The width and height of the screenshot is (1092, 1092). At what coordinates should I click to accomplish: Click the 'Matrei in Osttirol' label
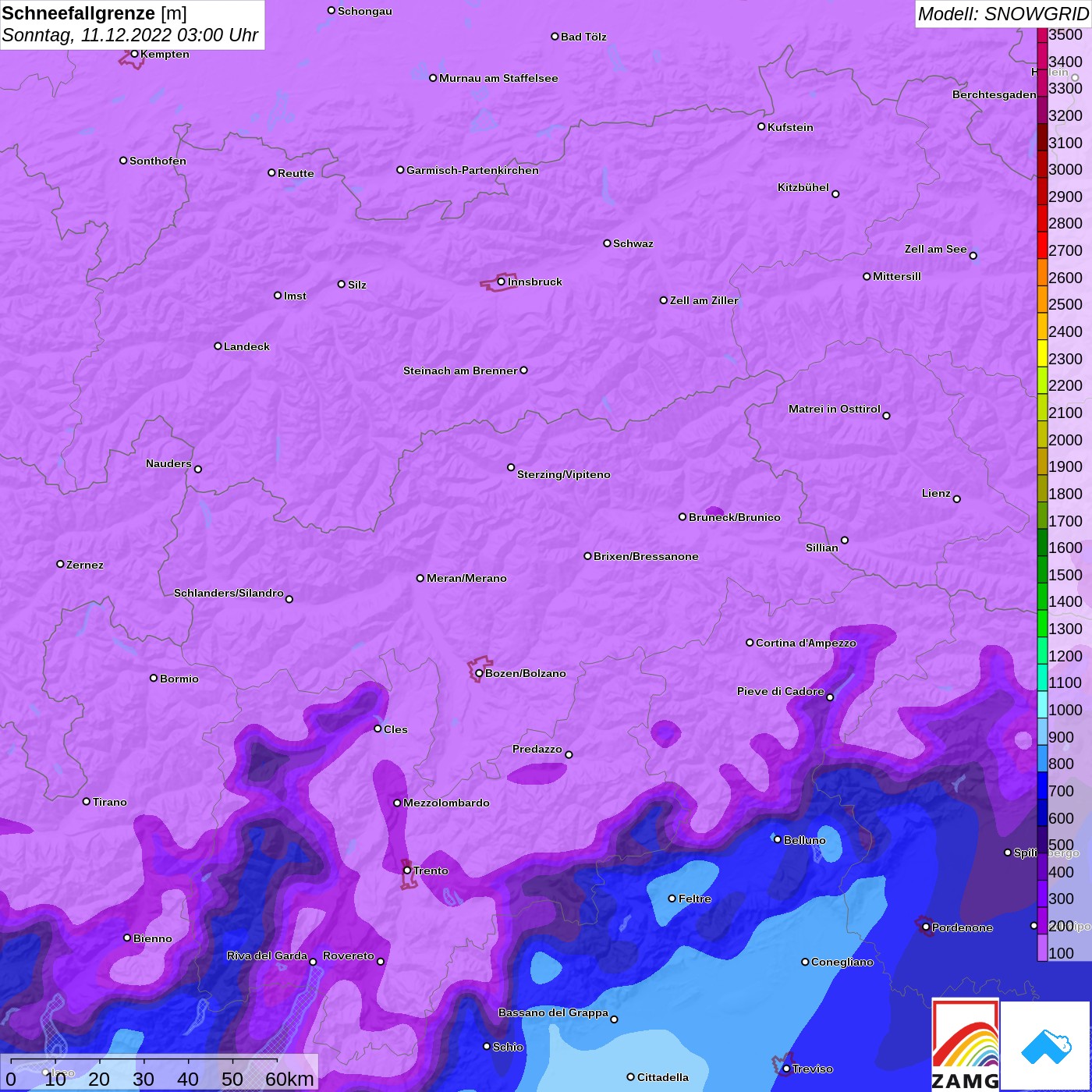[835, 409]
